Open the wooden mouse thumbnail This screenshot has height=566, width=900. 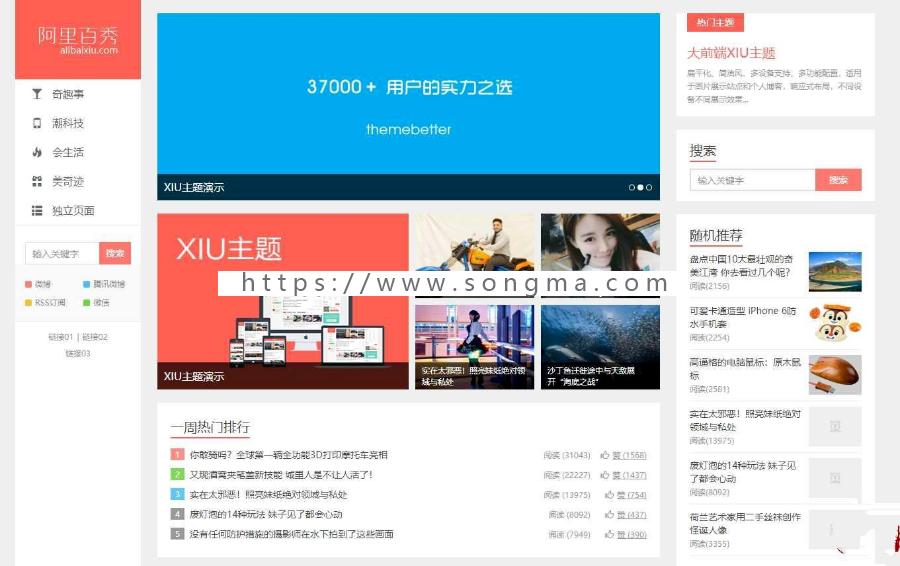(835, 375)
